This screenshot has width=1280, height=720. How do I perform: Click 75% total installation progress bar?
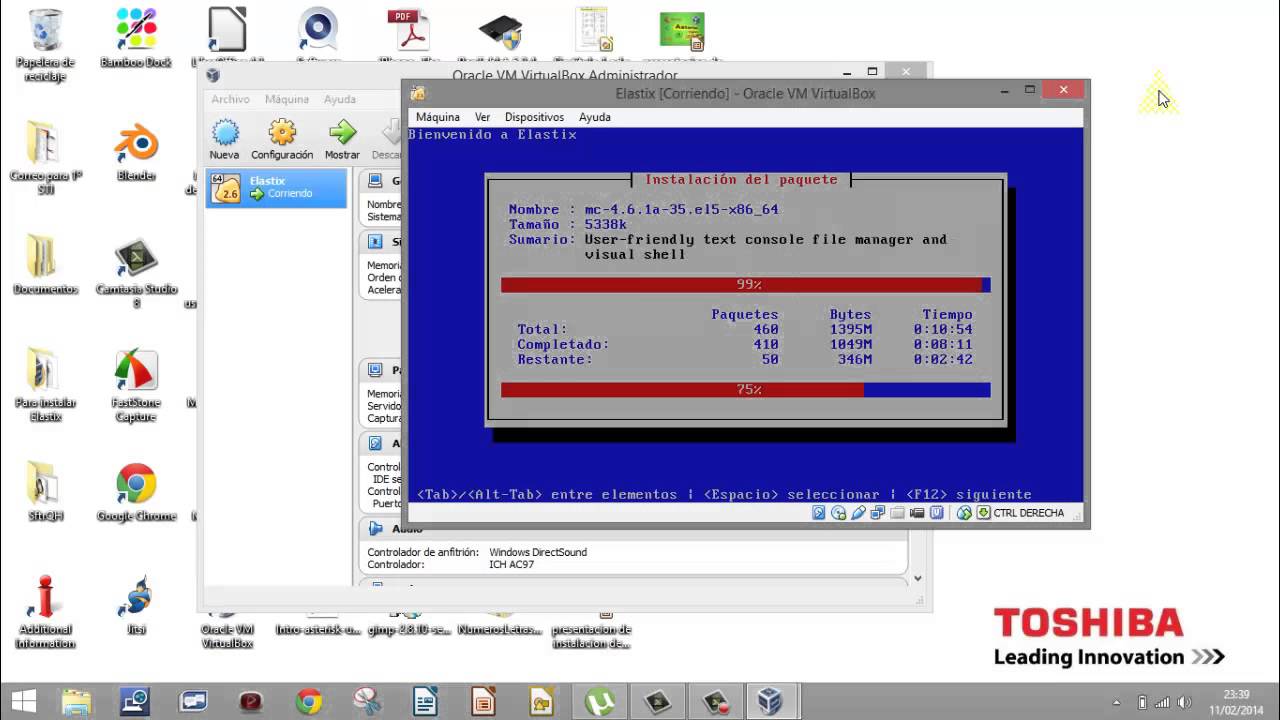tap(746, 390)
